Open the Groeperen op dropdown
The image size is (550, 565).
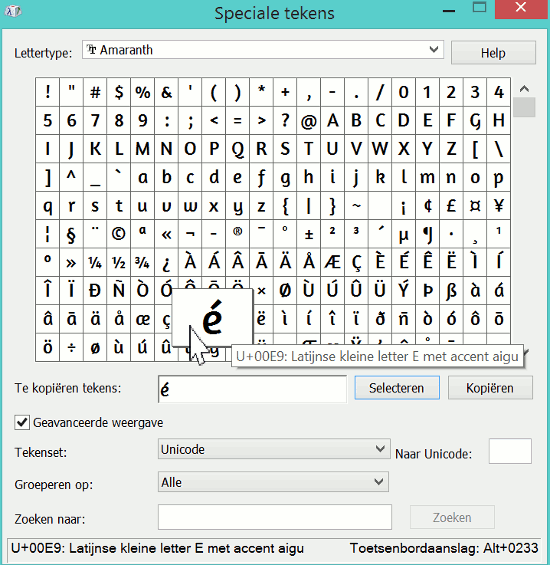click(273, 482)
